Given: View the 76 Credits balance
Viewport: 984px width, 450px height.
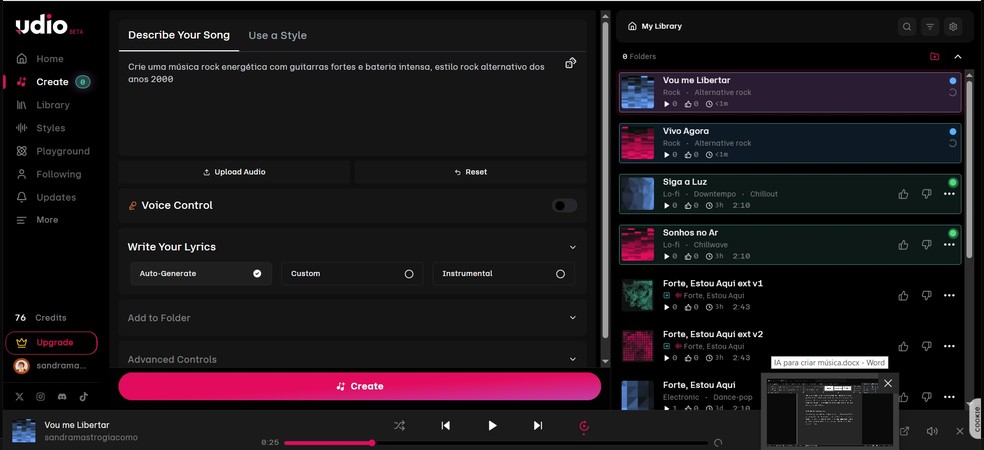Looking at the screenshot, I should click(x=40, y=318).
